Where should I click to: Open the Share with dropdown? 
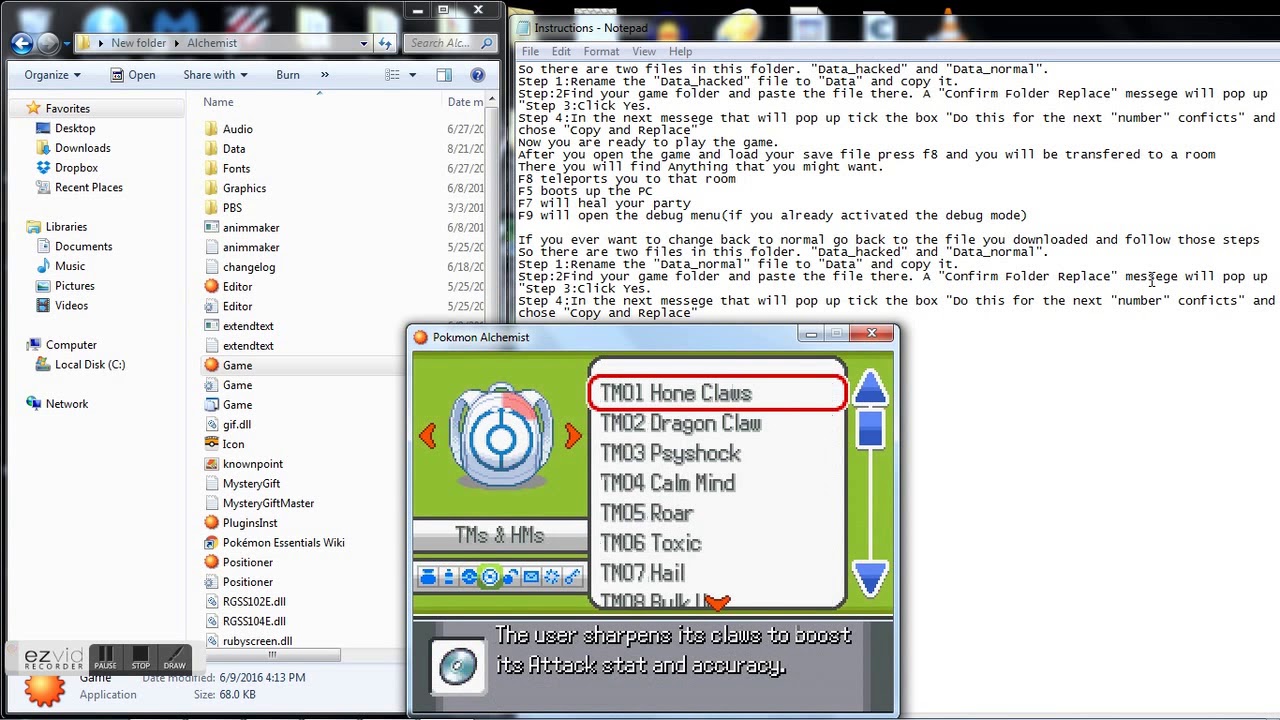pyautogui.click(x=214, y=75)
